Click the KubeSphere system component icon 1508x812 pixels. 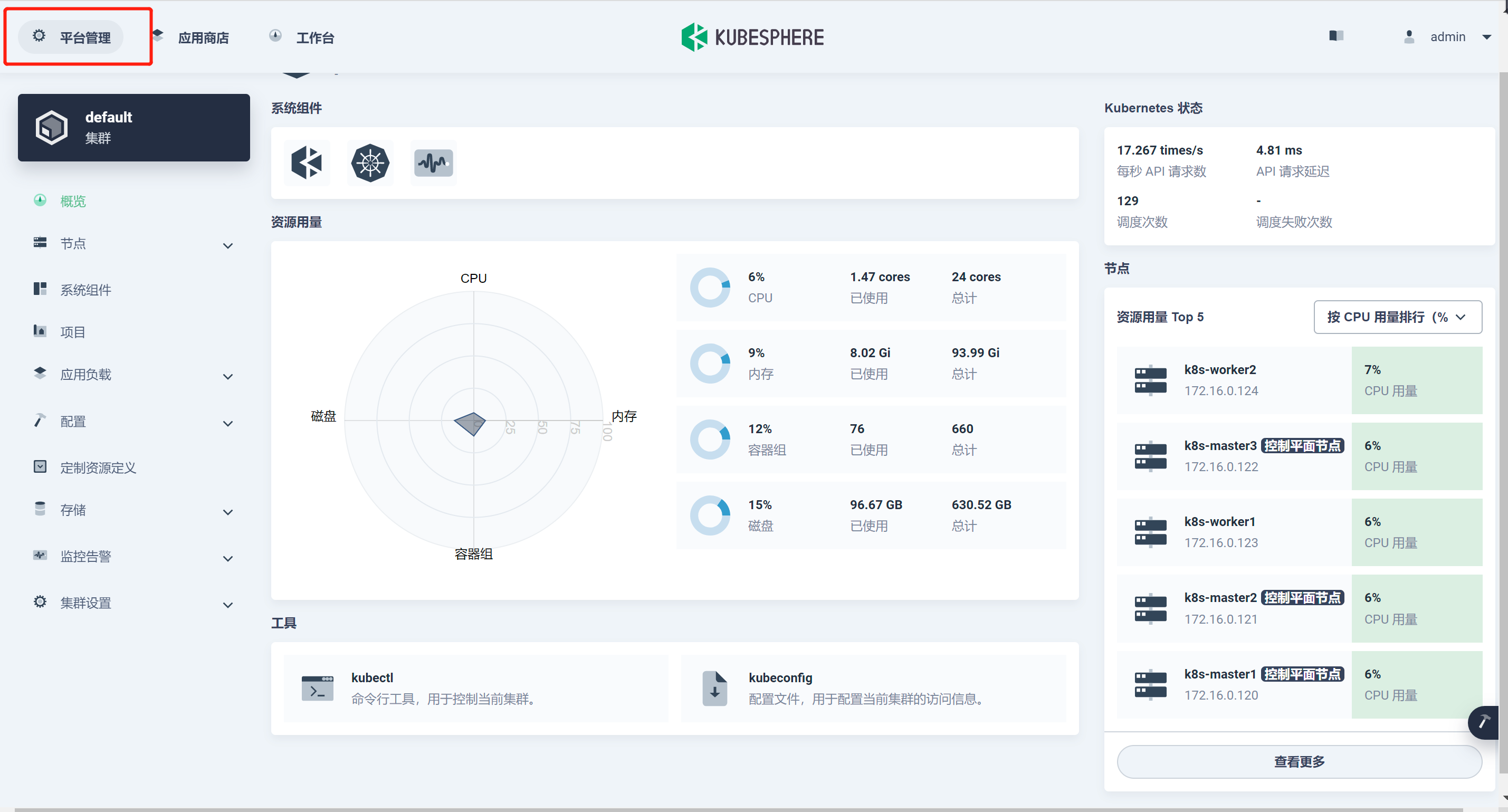tap(307, 163)
